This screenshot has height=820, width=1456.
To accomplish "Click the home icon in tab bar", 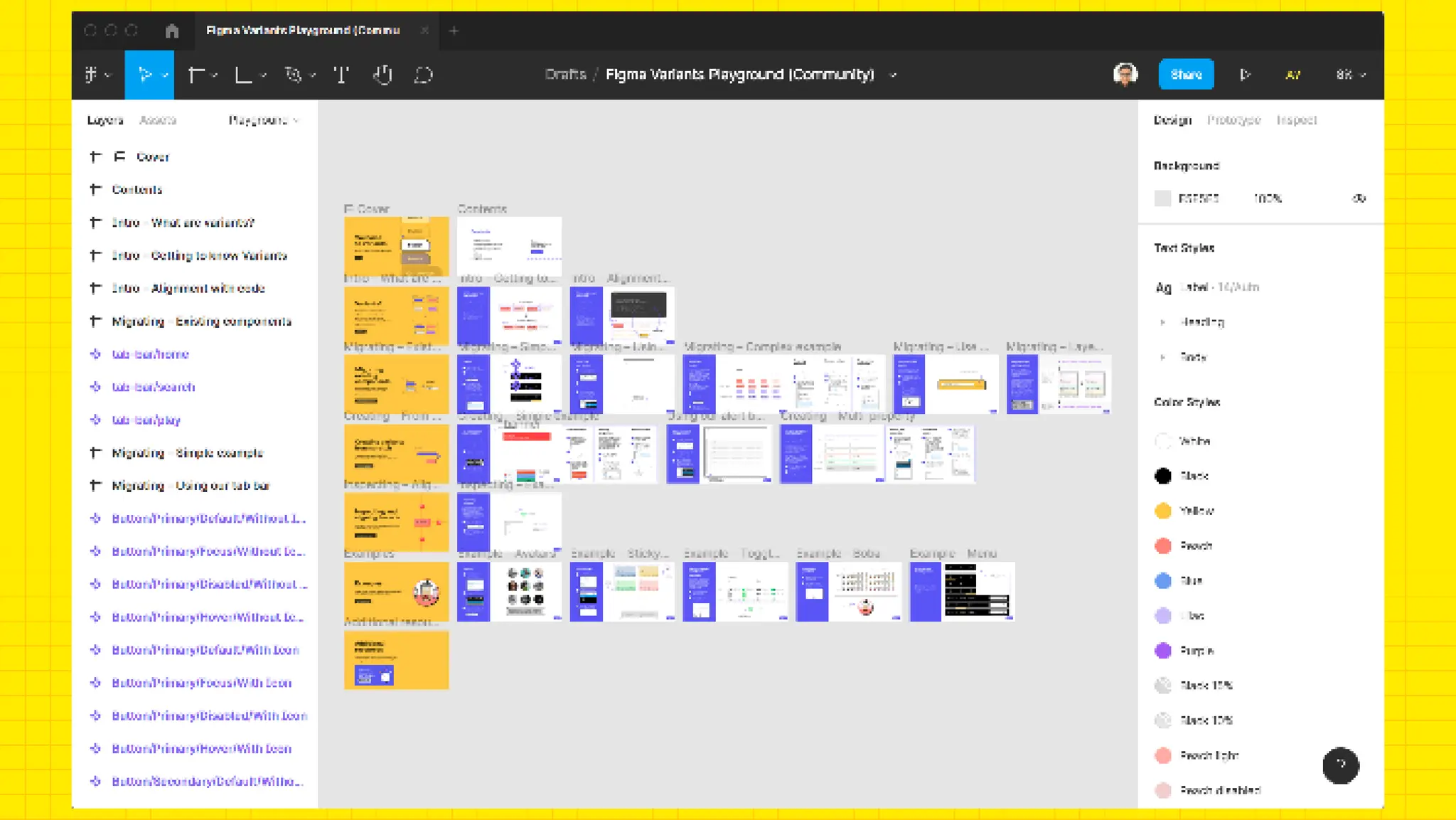I will pos(172,31).
